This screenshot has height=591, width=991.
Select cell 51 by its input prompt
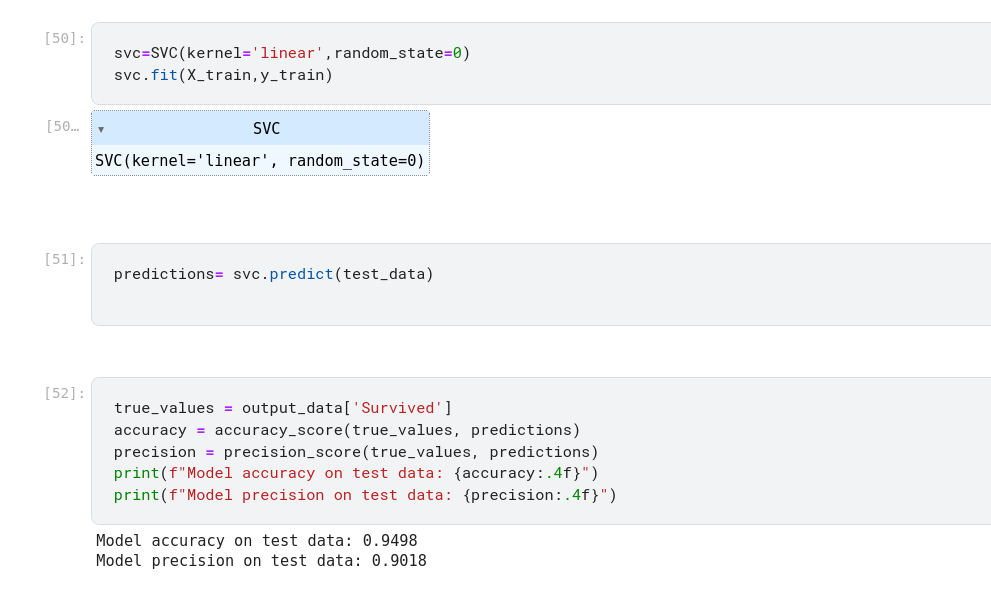(x=64, y=259)
